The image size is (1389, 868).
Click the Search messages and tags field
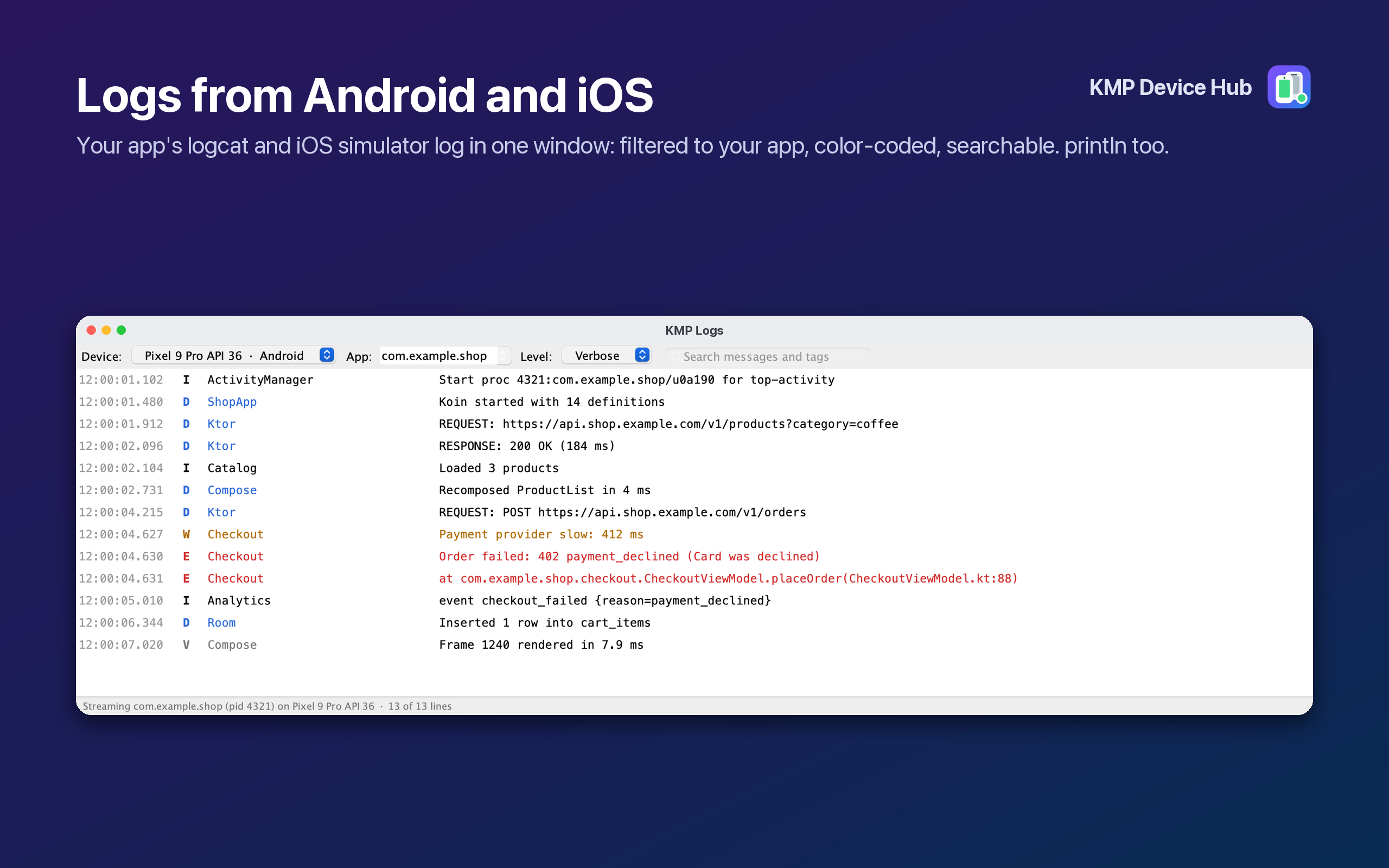(x=767, y=356)
